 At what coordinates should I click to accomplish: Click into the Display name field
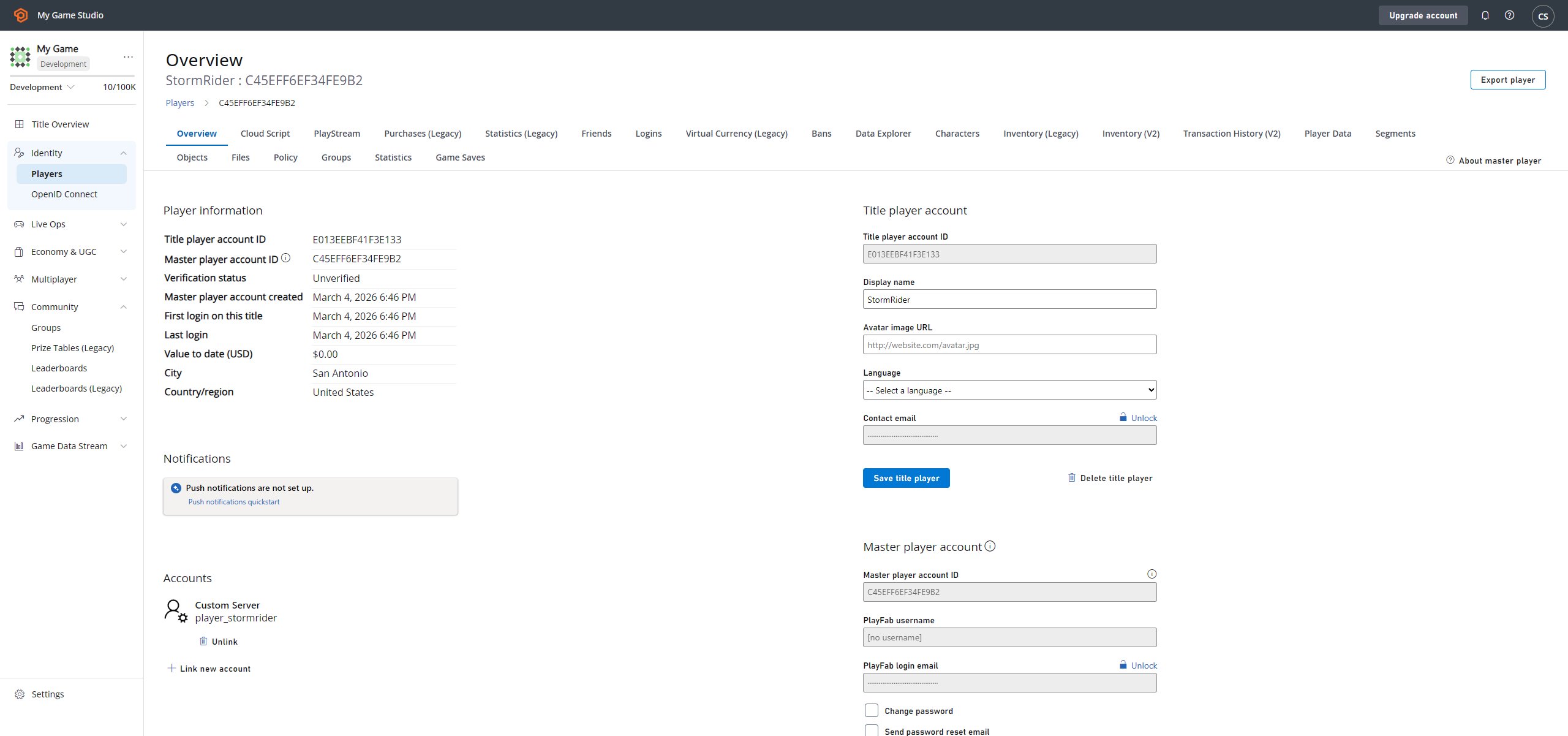pos(1010,300)
